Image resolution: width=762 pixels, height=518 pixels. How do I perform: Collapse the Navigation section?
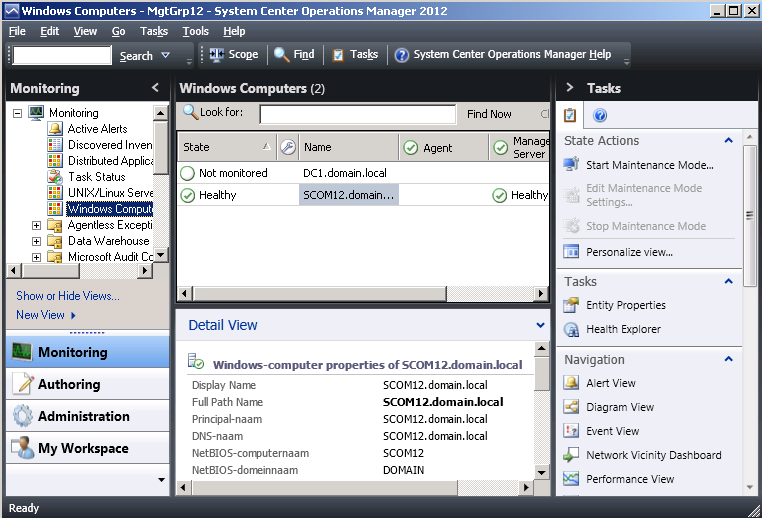pyautogui.click(x=728, y=359)
